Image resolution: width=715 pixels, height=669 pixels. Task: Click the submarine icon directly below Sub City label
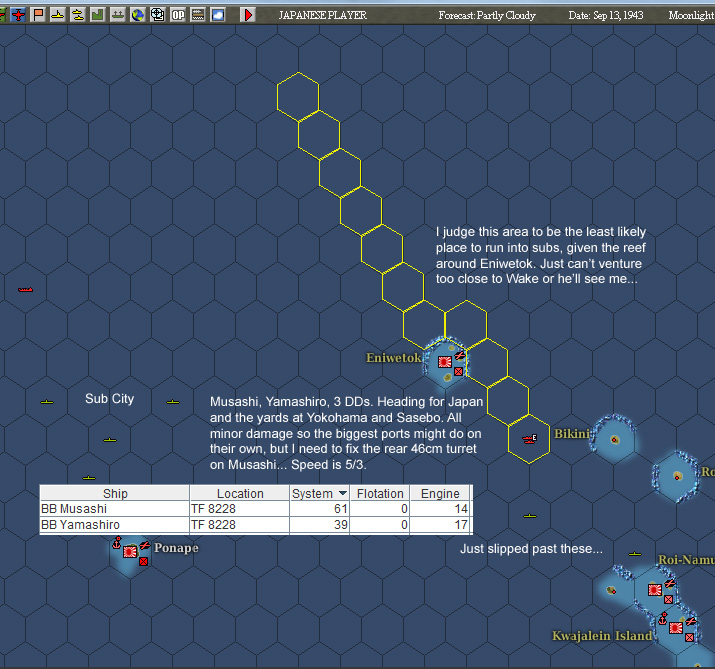coord(110,440)
